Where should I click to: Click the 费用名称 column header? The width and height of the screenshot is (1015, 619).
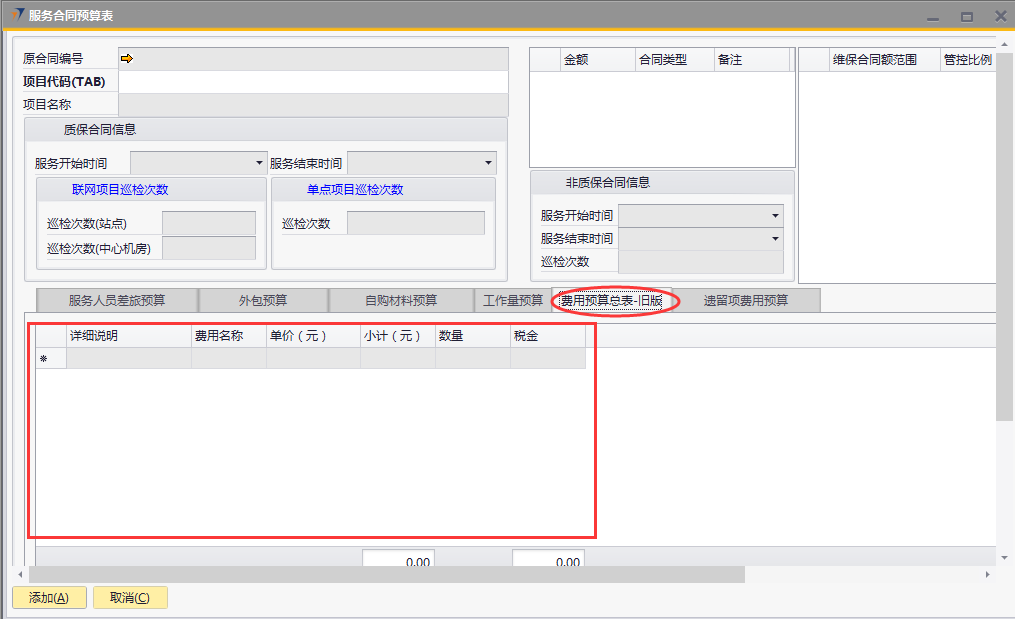click(228, 336)
